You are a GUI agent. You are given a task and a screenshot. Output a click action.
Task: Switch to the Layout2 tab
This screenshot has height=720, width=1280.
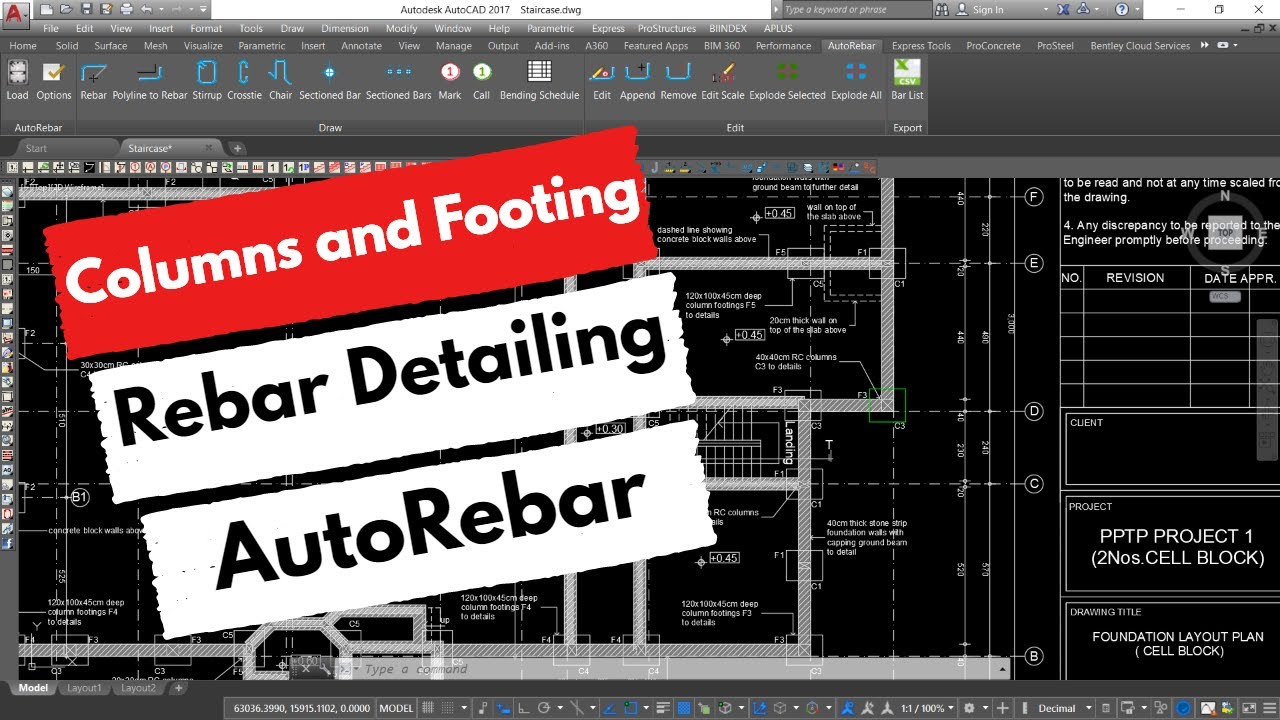(x=138, y=688)
